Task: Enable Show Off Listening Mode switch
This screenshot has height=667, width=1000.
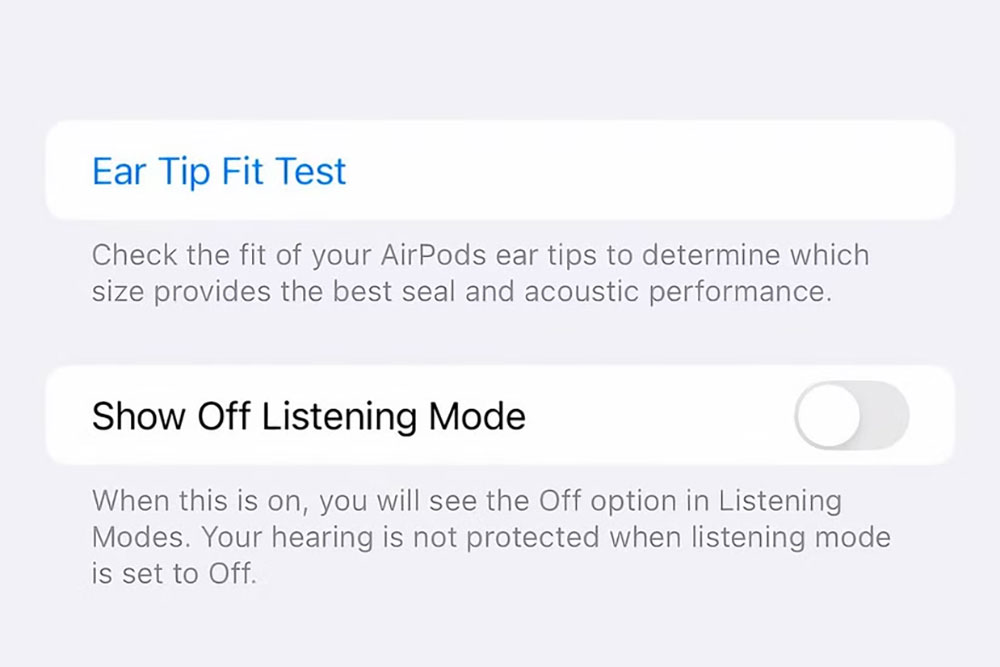Action: [851, 415]
